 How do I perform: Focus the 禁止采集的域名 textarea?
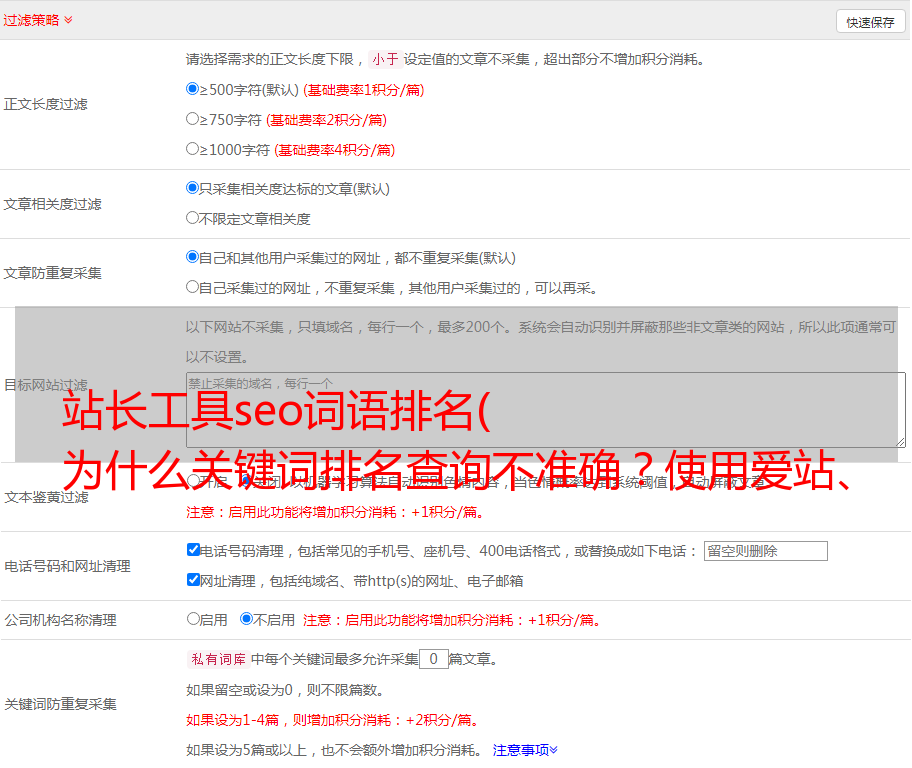pyautogui.click(x=546, y=410)
